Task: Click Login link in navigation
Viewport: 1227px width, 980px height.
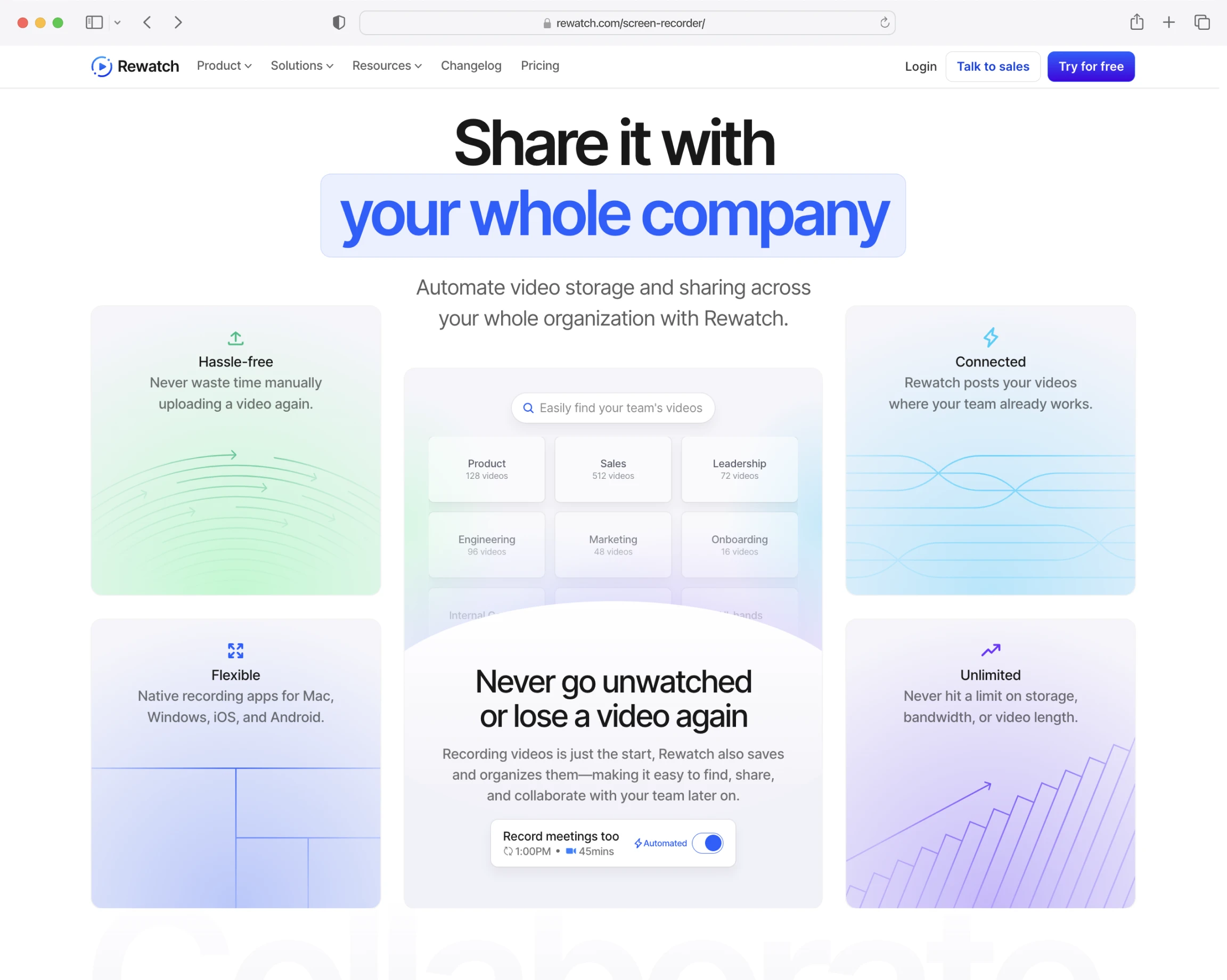Action: coord(920,66)
